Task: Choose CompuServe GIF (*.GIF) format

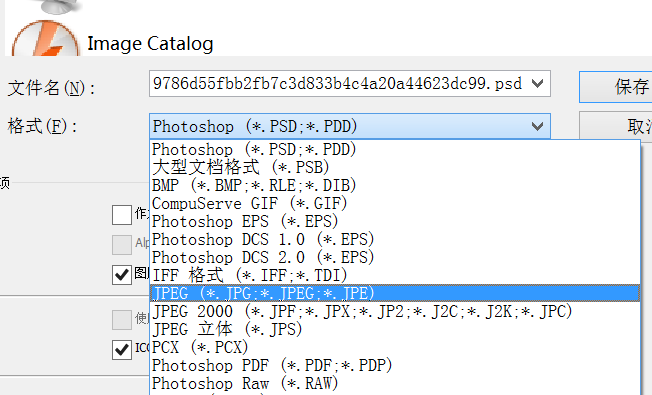Action: [395, 203]
